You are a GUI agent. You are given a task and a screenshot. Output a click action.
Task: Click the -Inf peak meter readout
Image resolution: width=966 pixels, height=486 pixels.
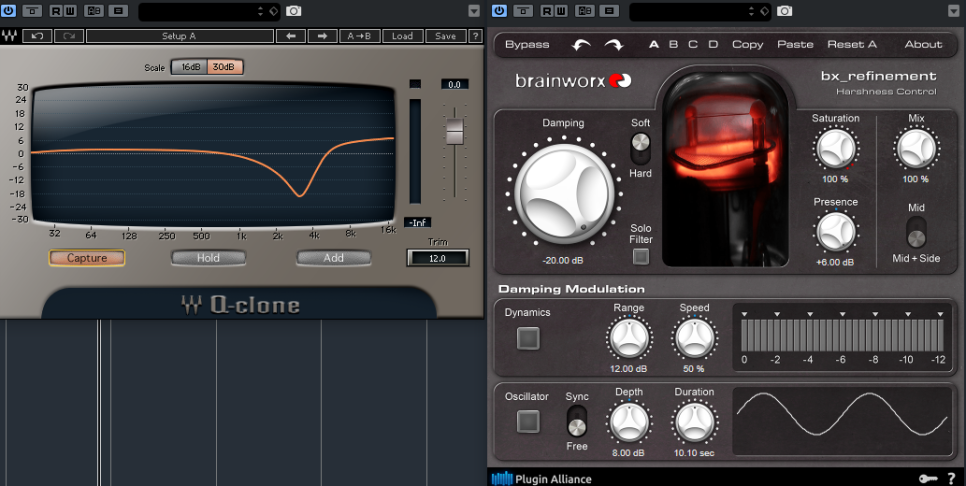pos(417,222)
